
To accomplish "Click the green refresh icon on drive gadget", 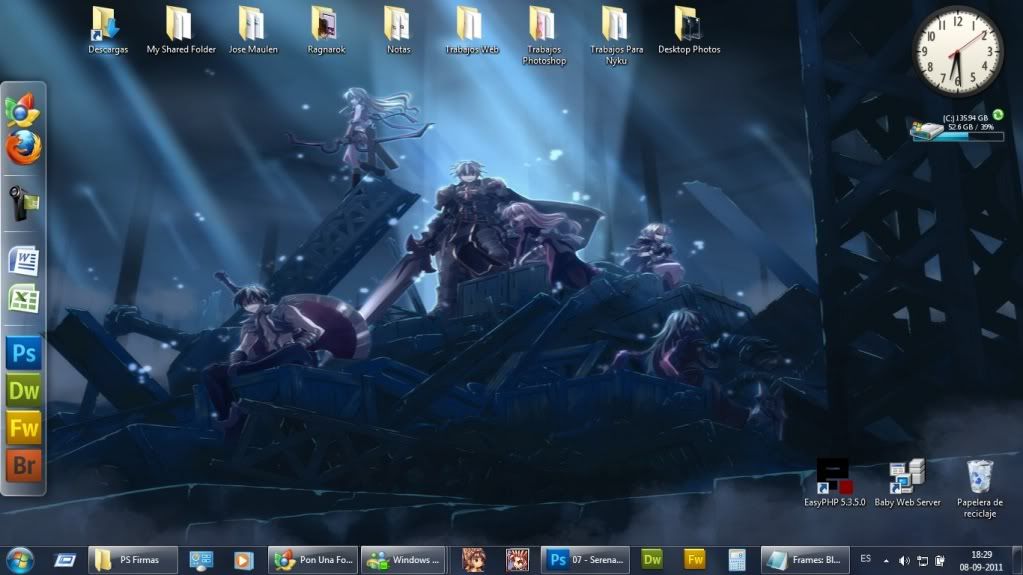I will pyautogui.click(x=998, y=115).
